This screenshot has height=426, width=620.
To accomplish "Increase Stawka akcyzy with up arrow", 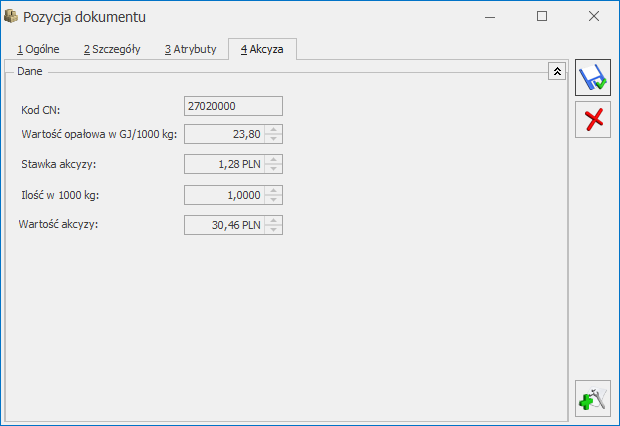I will click(x=274, y=159).
